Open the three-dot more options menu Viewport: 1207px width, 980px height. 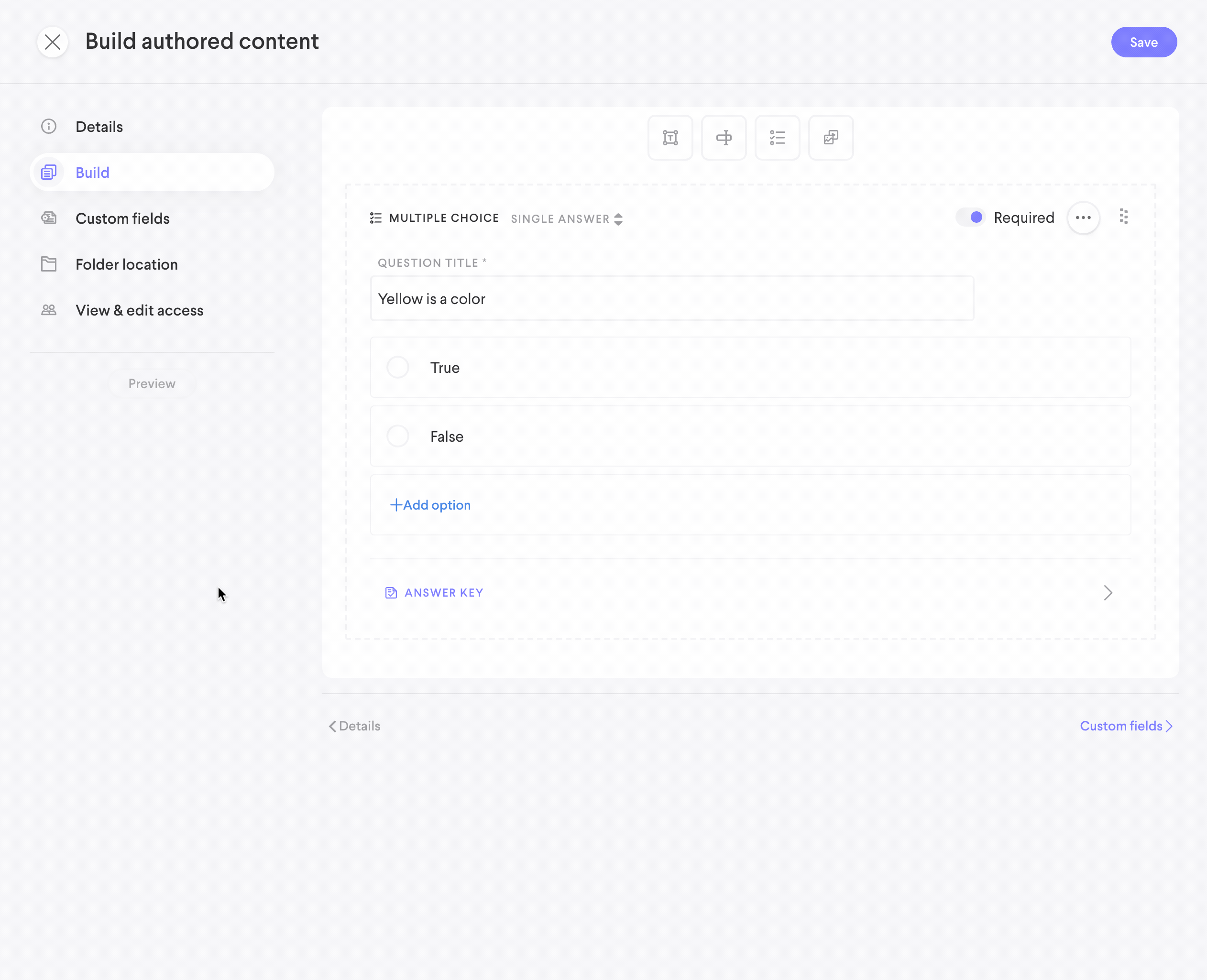pos(1083,218)
